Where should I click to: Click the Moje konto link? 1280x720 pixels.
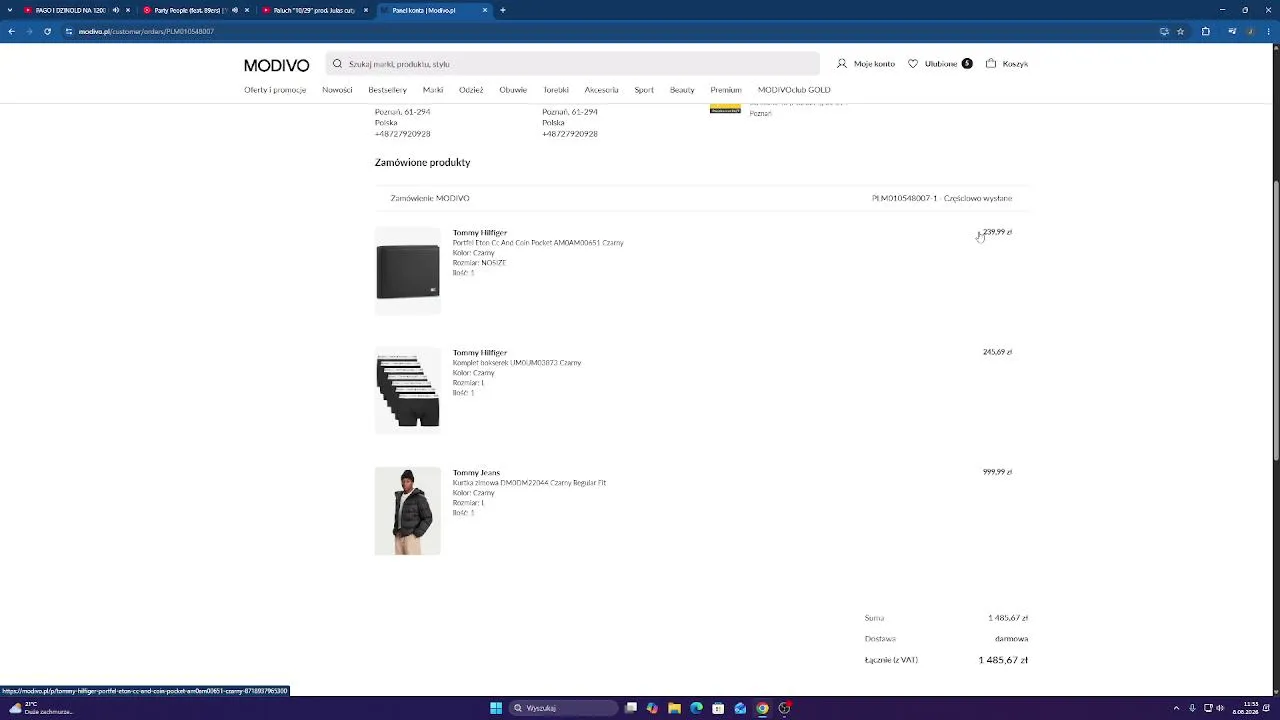pos(874,64)
